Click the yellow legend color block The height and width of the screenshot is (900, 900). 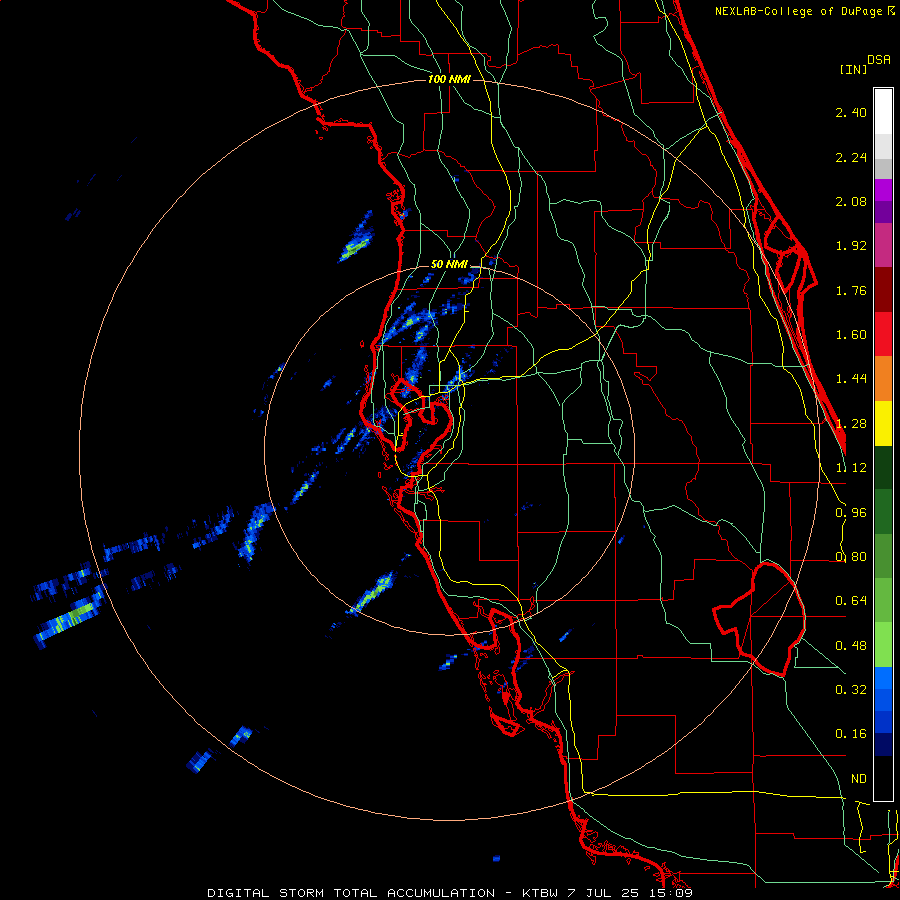point(883,423)
